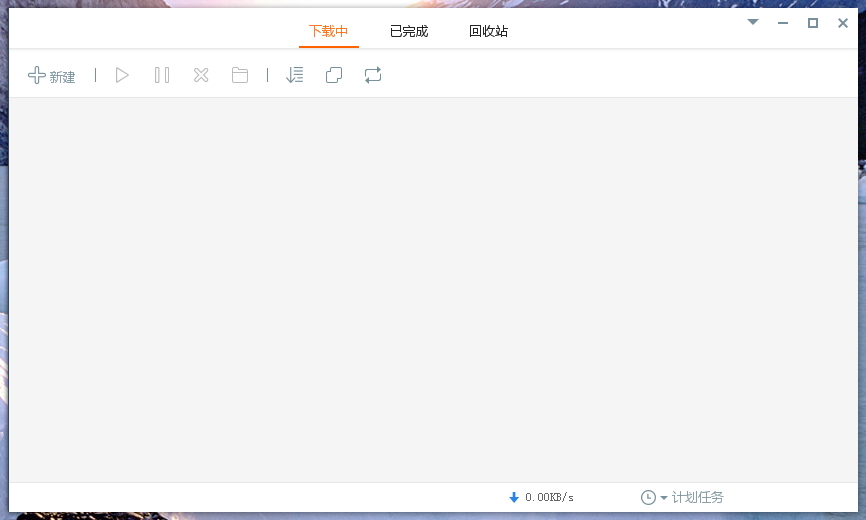
Task: Click the sort order icon
Action: (294, 75)
